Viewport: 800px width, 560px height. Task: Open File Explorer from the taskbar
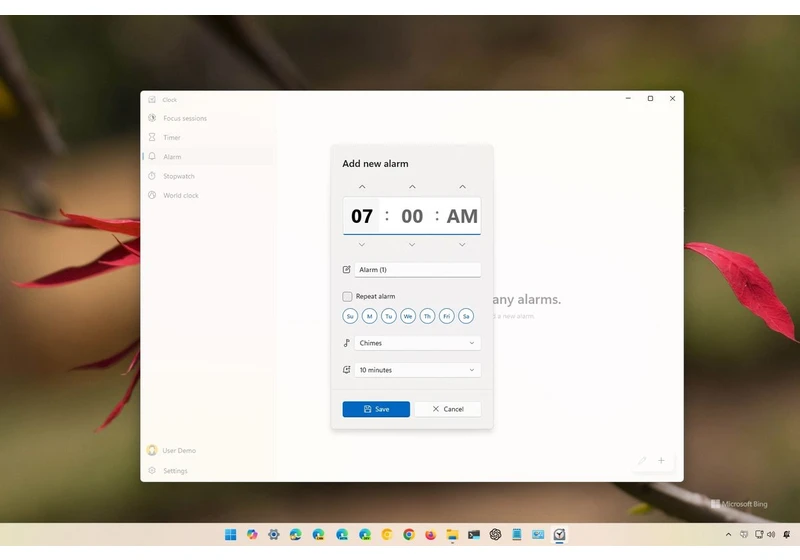click(x=452, y=534)
